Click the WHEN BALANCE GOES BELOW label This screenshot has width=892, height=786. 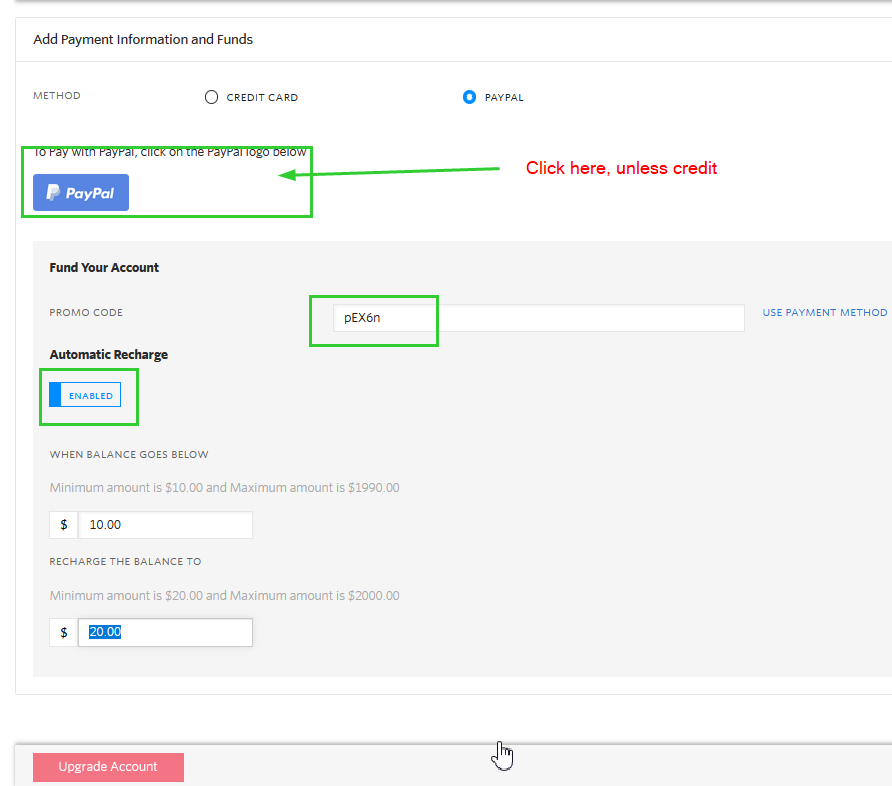pyautogui.click(x=129, y=455)
